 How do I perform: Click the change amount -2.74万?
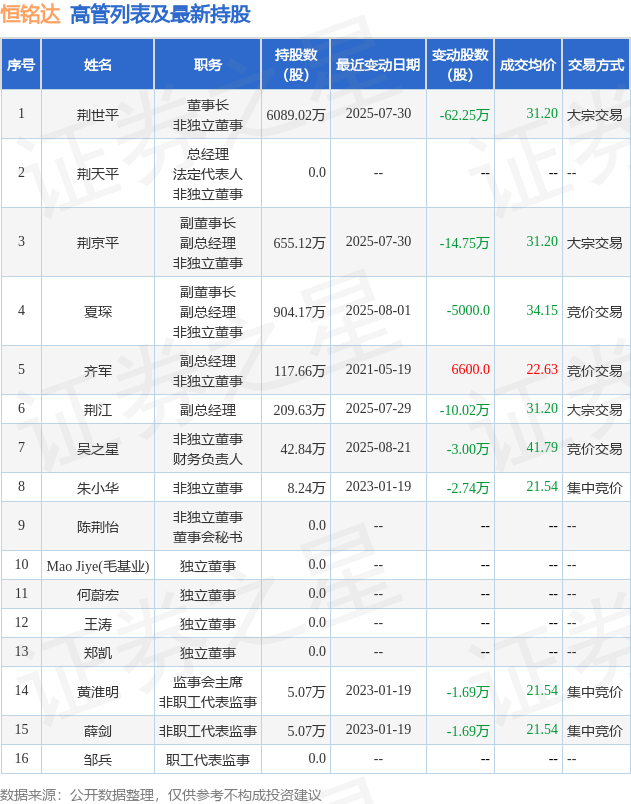pyautogui.click(x=468, y=488)
